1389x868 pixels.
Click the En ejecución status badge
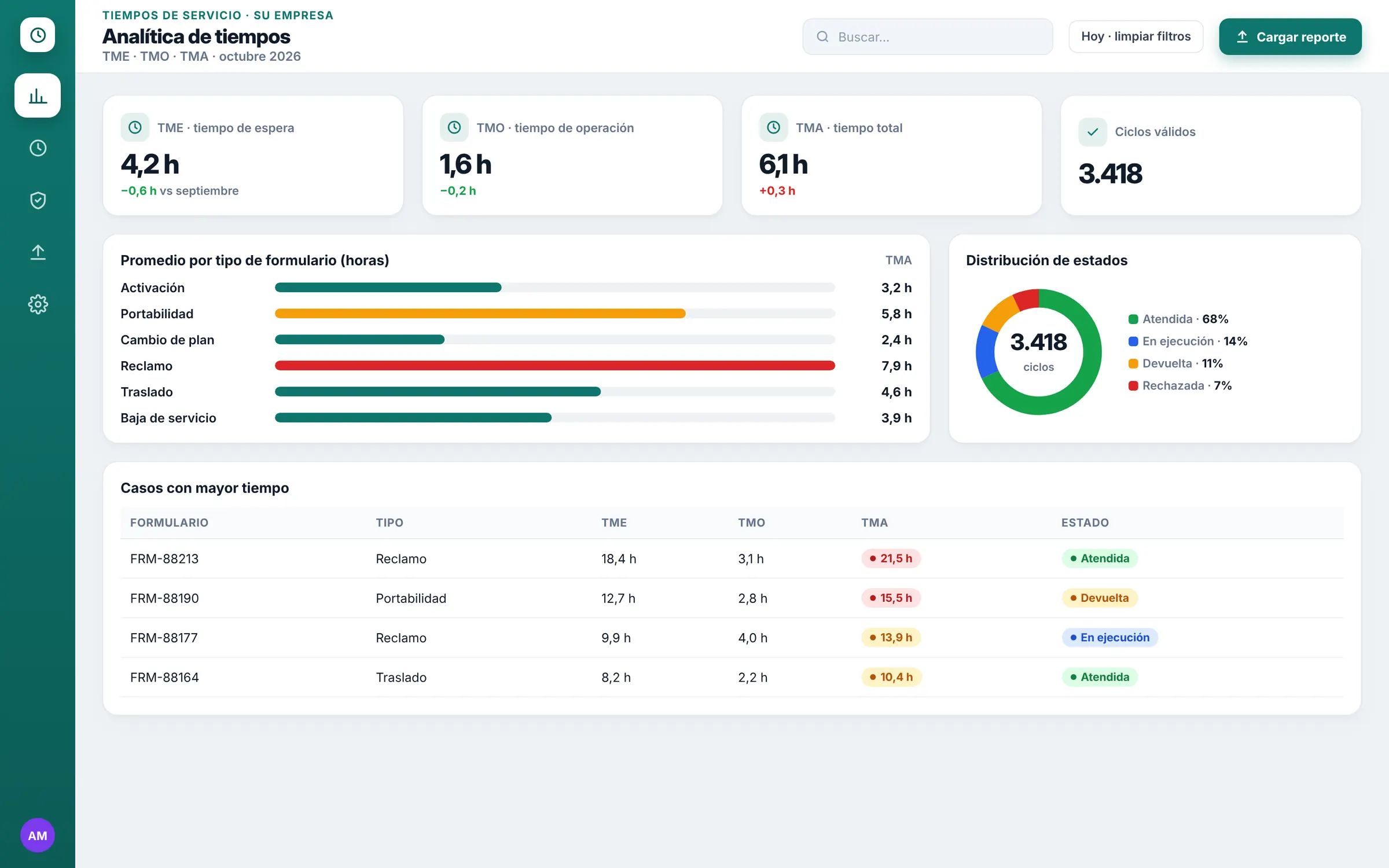[1109, 638]
